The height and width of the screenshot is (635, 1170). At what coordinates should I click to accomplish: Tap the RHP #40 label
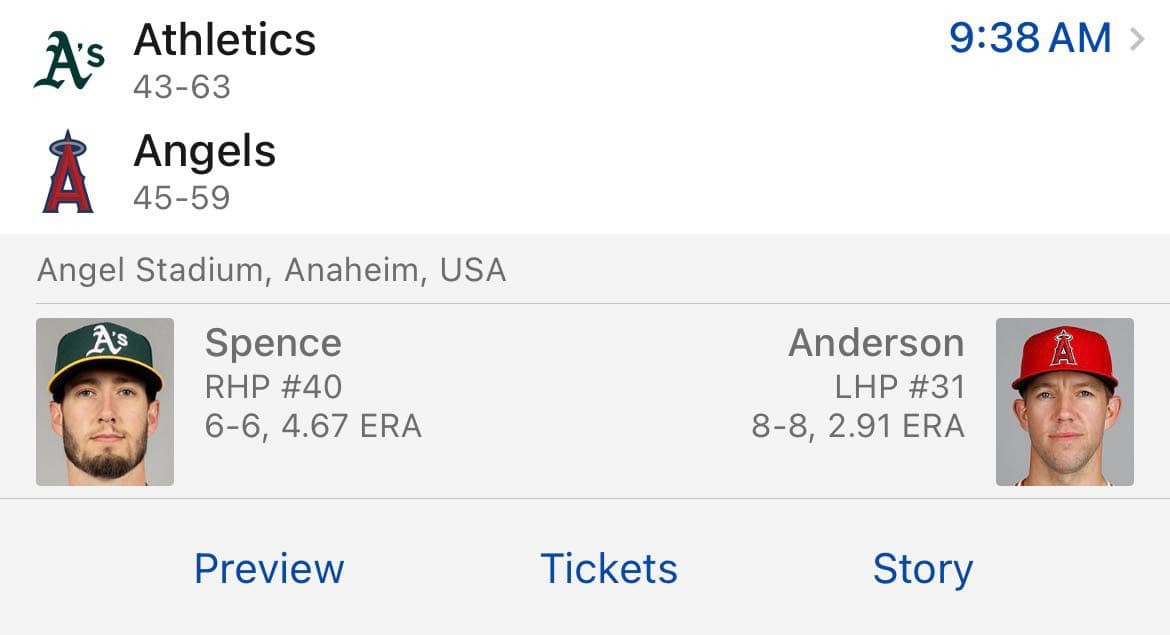coord(273,386)
